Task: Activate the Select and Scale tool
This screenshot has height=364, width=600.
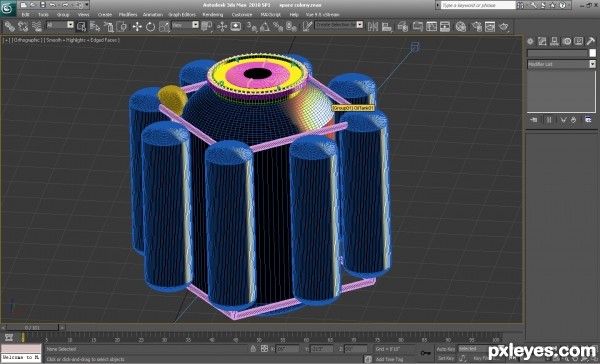Action: click(x=164, y=26)
